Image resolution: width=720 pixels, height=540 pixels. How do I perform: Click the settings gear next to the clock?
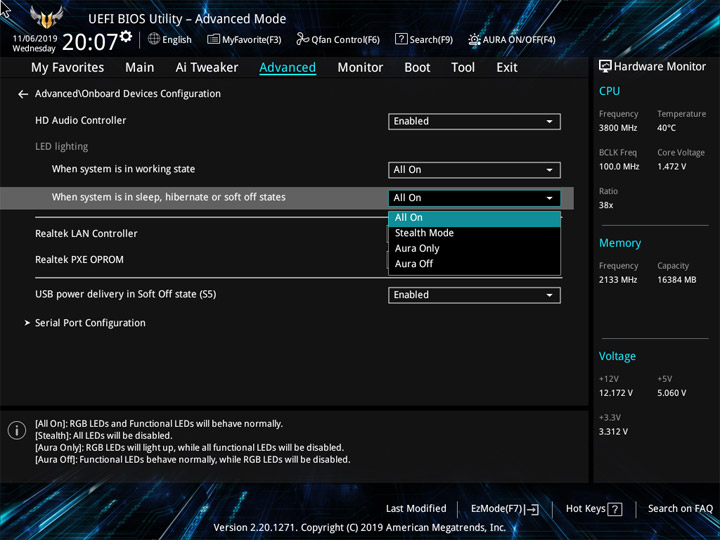pos(126,36)
